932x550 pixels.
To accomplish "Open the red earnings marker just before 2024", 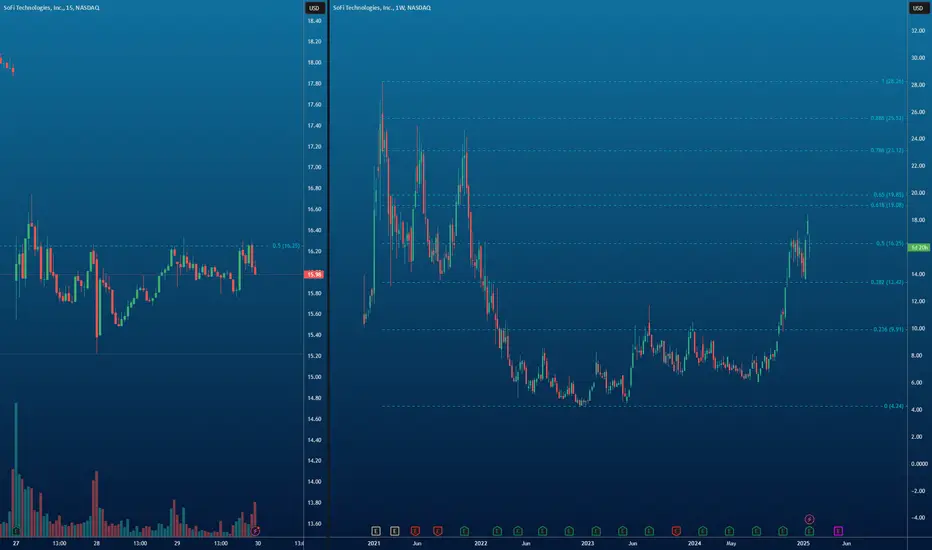I will [x=676, y=531].
